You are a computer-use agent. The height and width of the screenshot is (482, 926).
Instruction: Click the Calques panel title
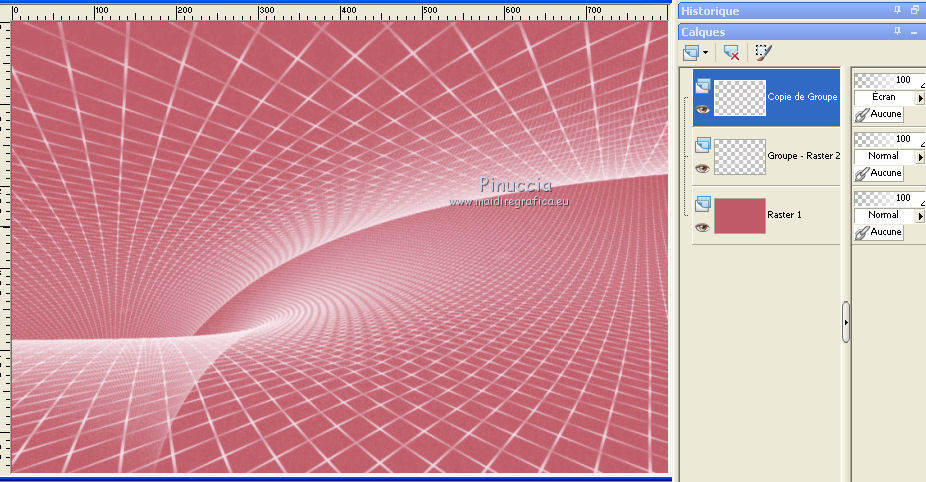click(x=703, y=32)
